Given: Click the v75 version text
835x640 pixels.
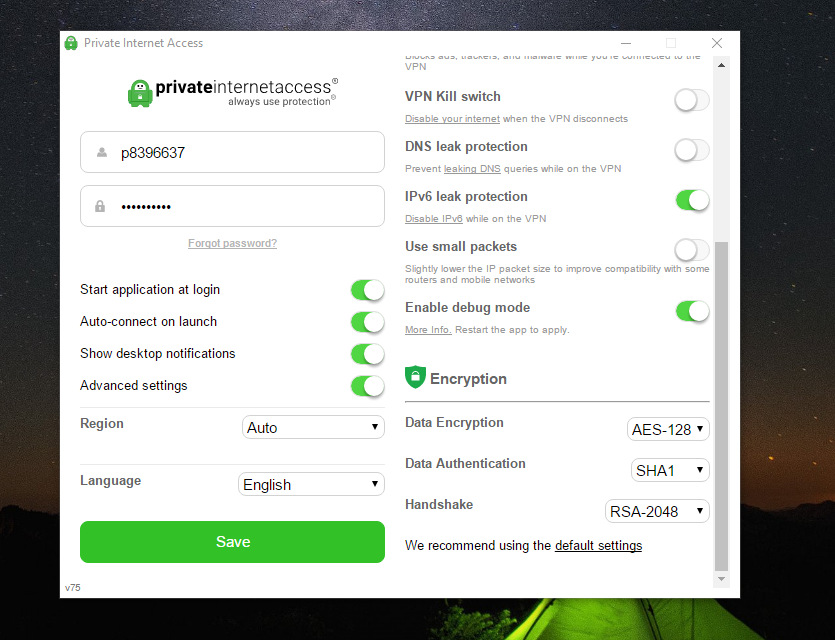Looking at the screenshot, I should tap(73, 588).
